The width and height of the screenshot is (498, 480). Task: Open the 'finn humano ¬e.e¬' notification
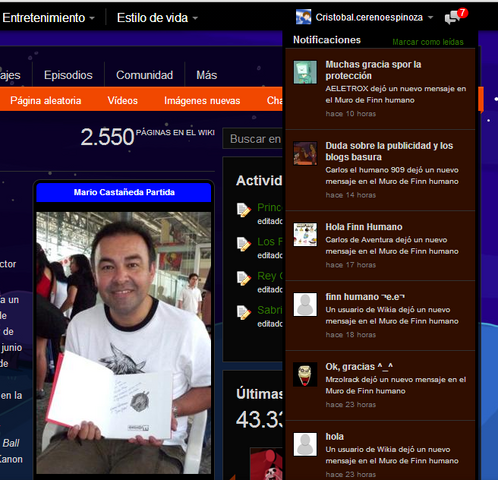[x=365, y=297]
